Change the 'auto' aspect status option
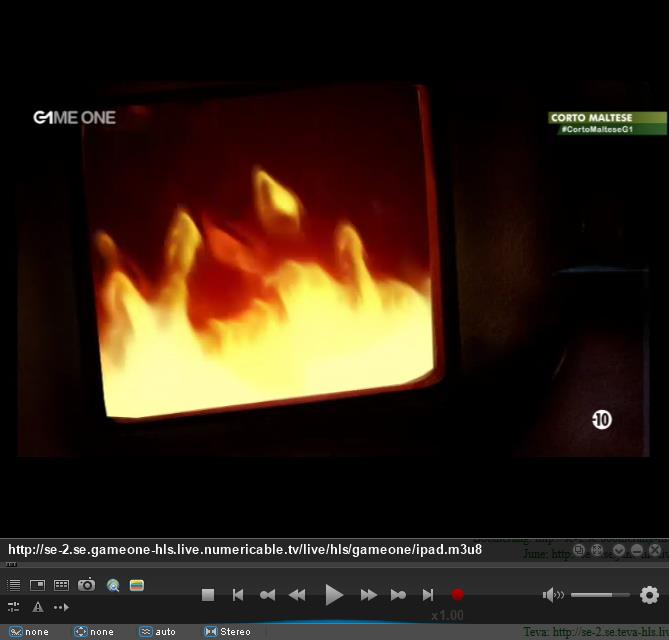 (x=157, y=631)
